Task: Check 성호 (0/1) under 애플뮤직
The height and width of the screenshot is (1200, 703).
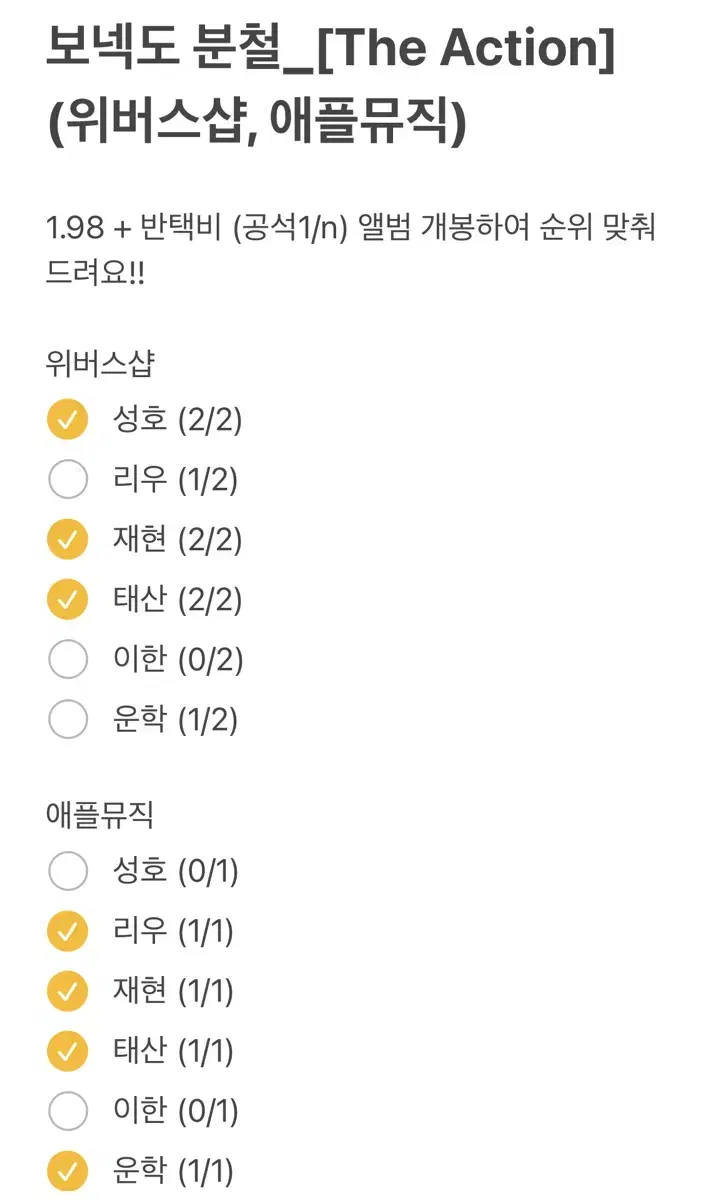Action: (x=67, y=871)
